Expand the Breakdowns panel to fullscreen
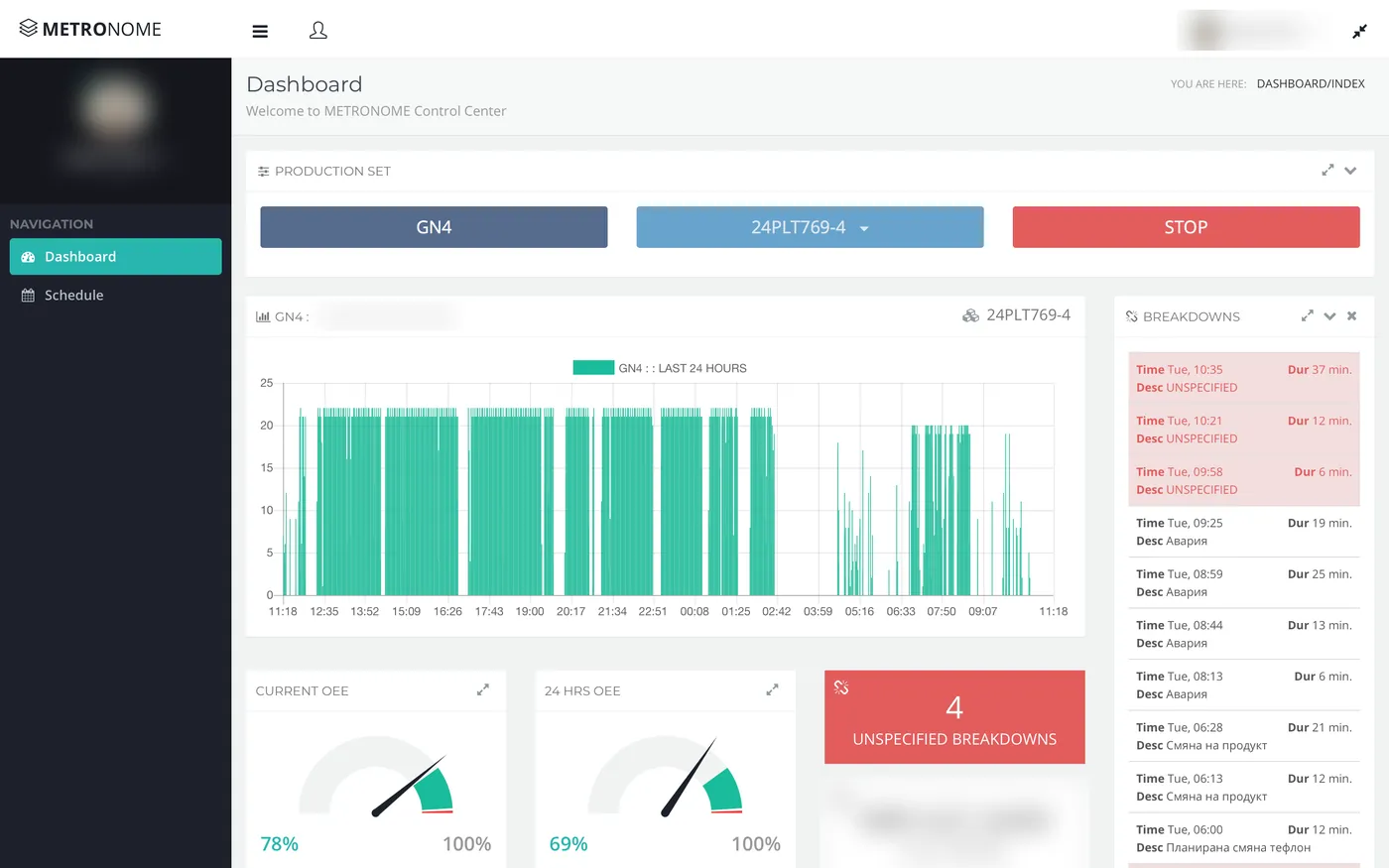 tap(1308, 315)
